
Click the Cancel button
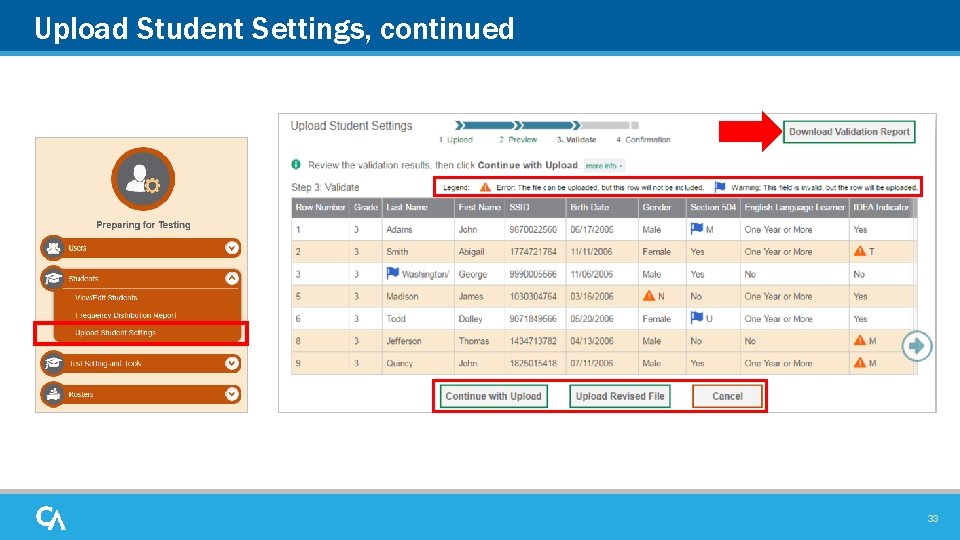(x=727, y=396)
